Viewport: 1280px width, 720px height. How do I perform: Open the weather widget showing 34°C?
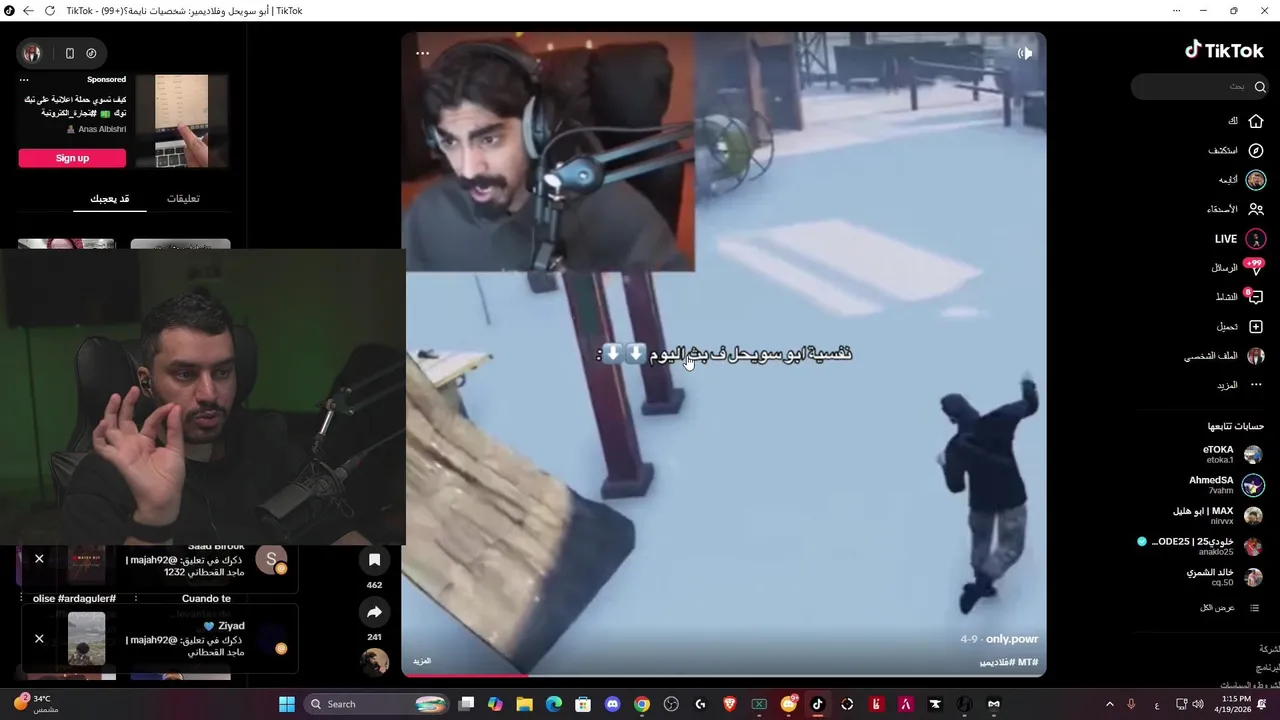tap(36, 704)
